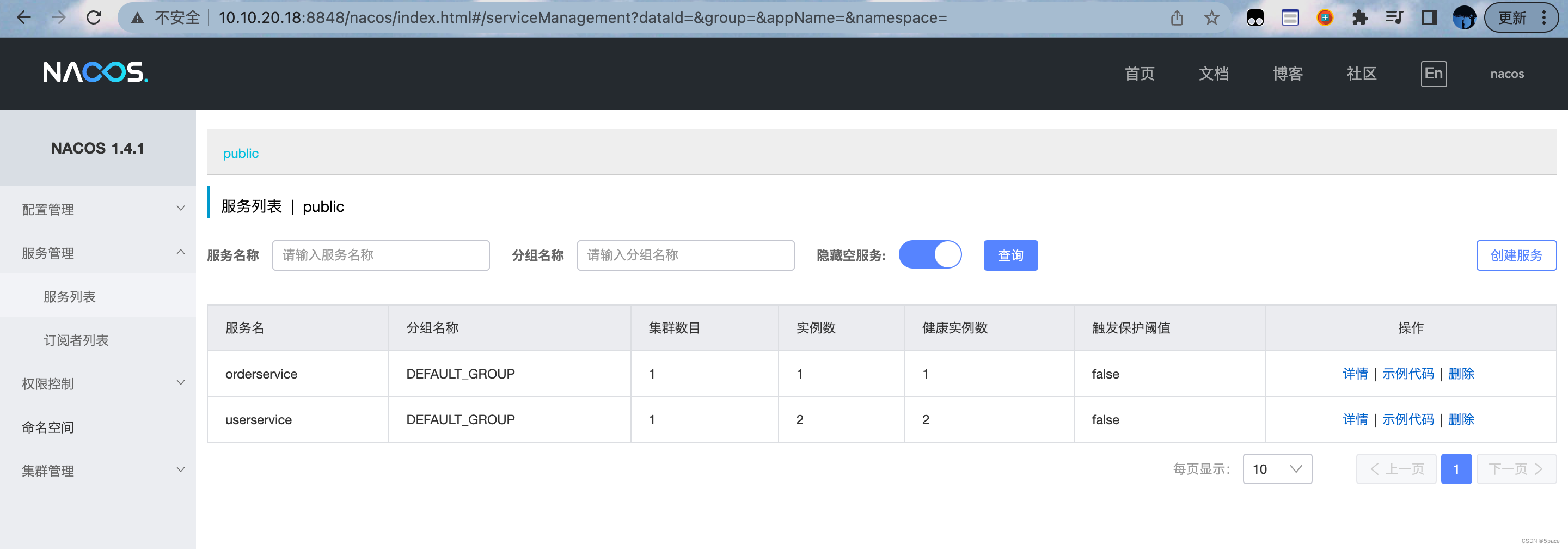Expand the 配置管理 menu
The image size is (1568, 549).
pyautogui.click(x=98, y=209)
